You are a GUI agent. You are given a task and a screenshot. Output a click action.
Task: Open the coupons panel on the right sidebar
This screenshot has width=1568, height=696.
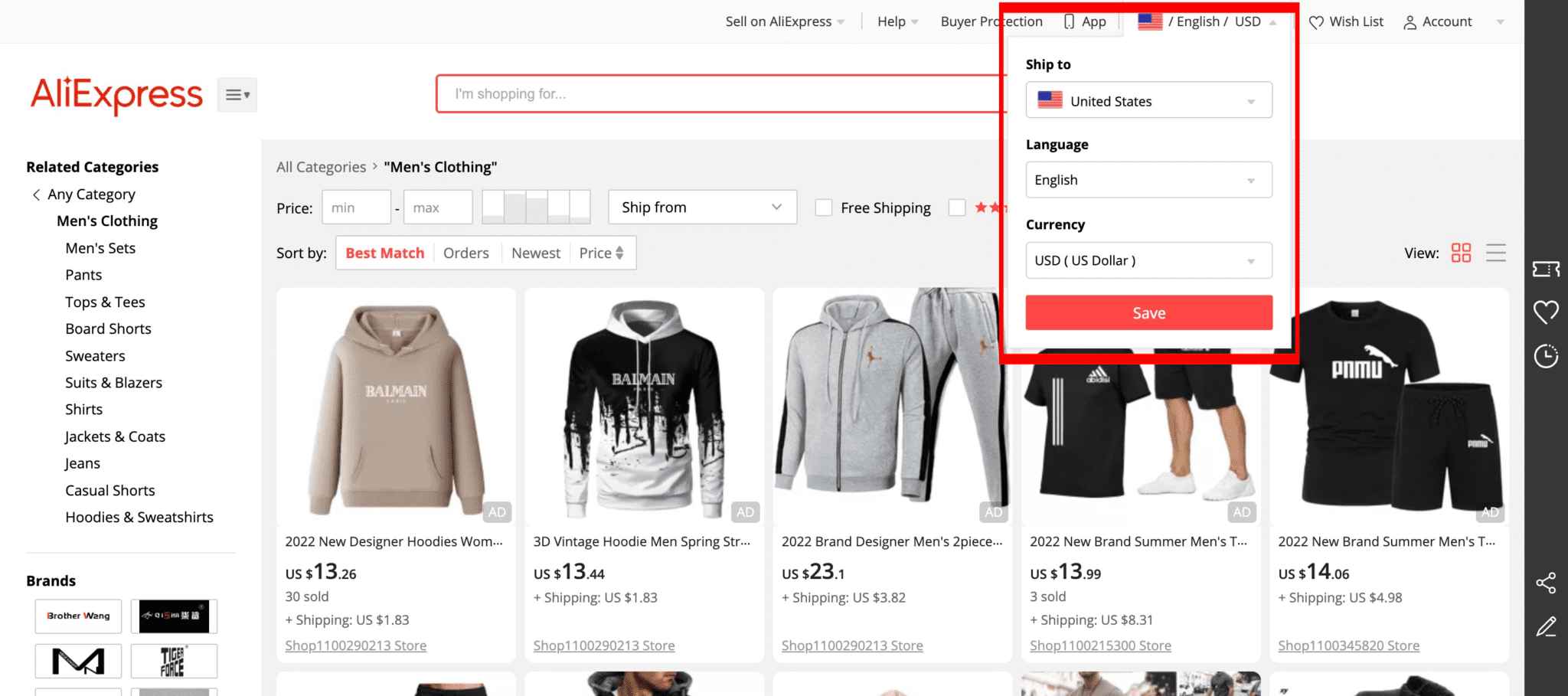pos(1546,270)
